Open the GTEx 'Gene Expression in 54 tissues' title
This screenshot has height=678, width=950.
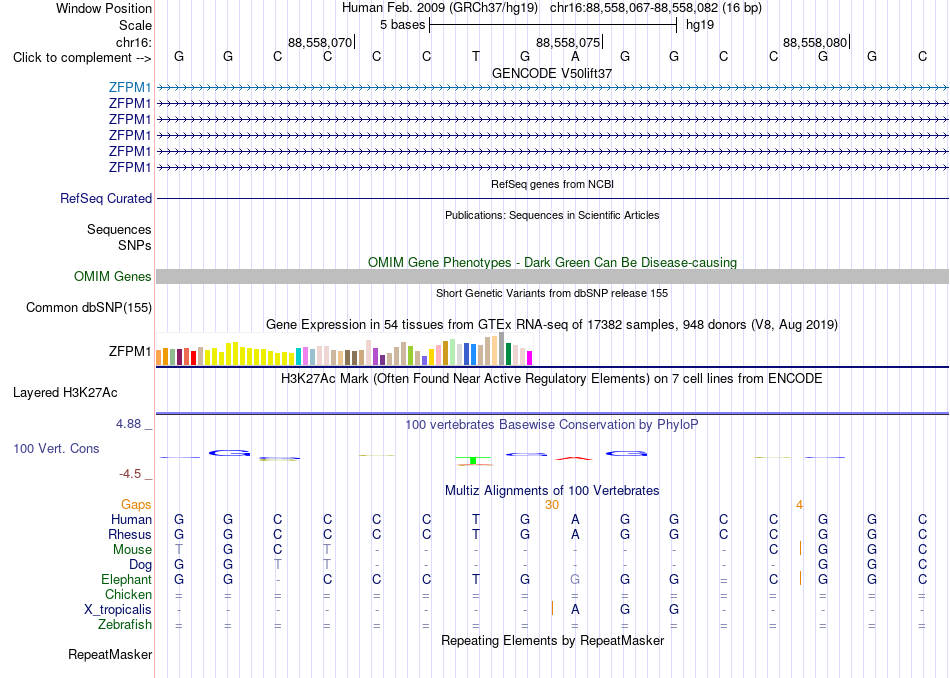click(x=552, y=325)
